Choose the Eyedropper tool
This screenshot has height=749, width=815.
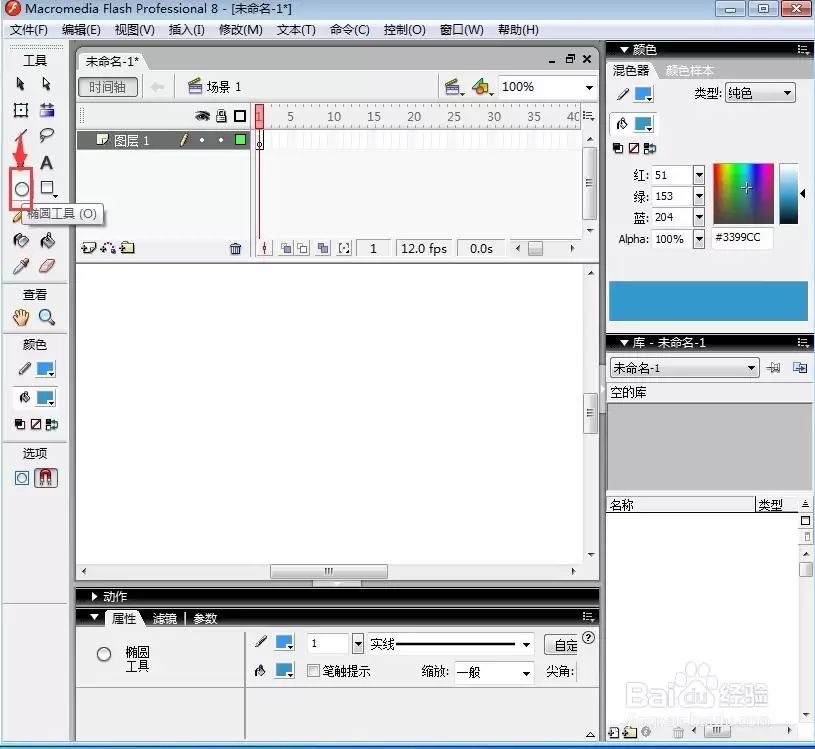click(x=21, y=266)
